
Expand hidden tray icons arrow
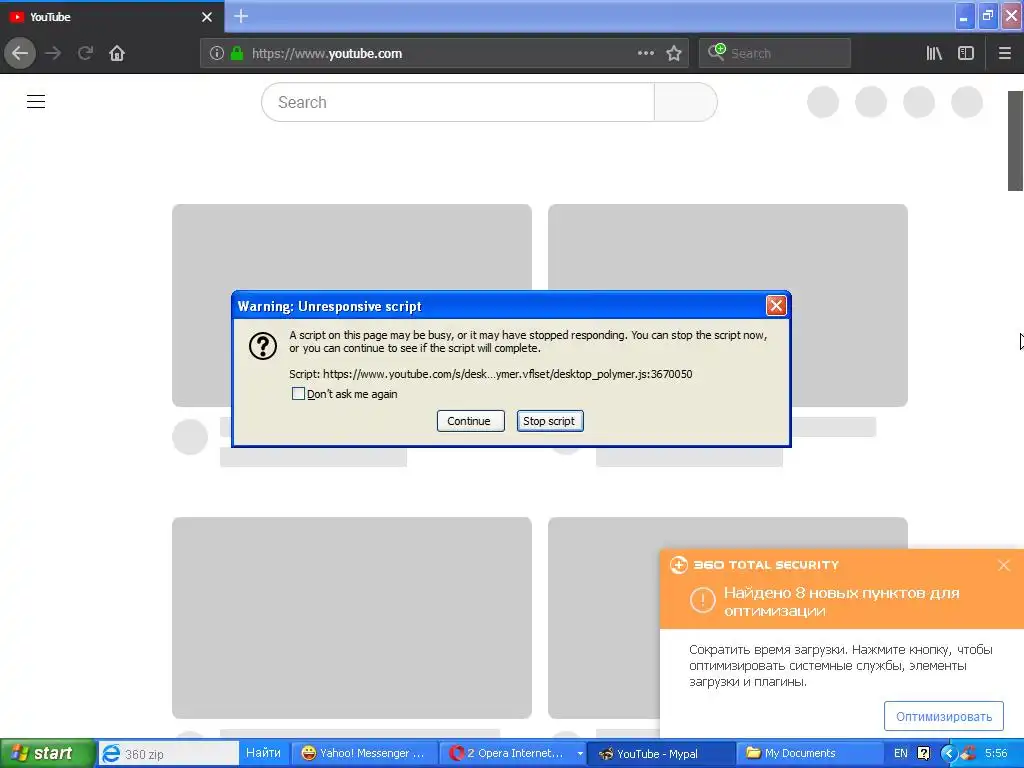pyautogui.click(x=949, y=754)
